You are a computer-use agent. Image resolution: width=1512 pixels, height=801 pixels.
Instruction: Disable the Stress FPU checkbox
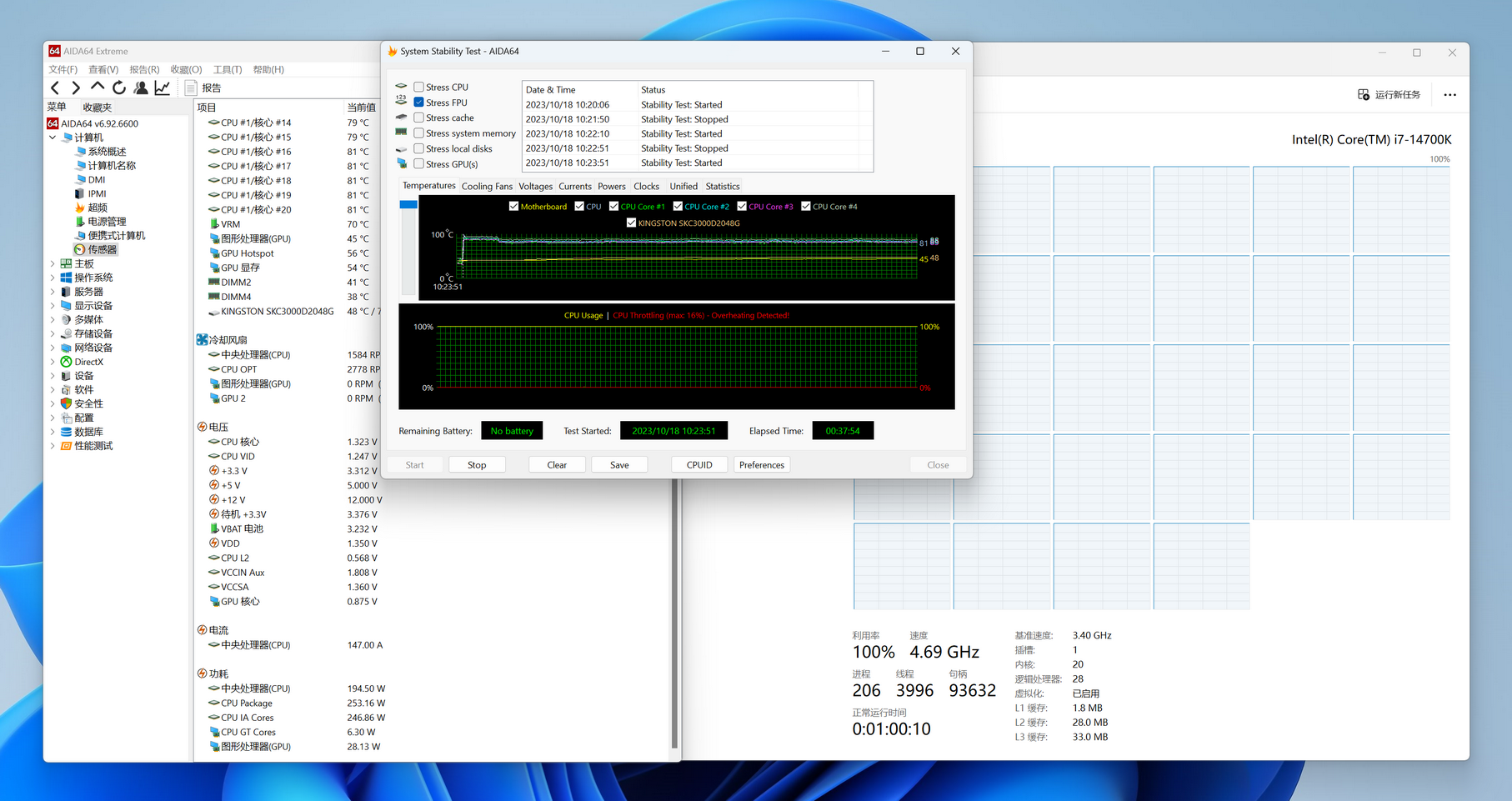(x=419, y=103)
